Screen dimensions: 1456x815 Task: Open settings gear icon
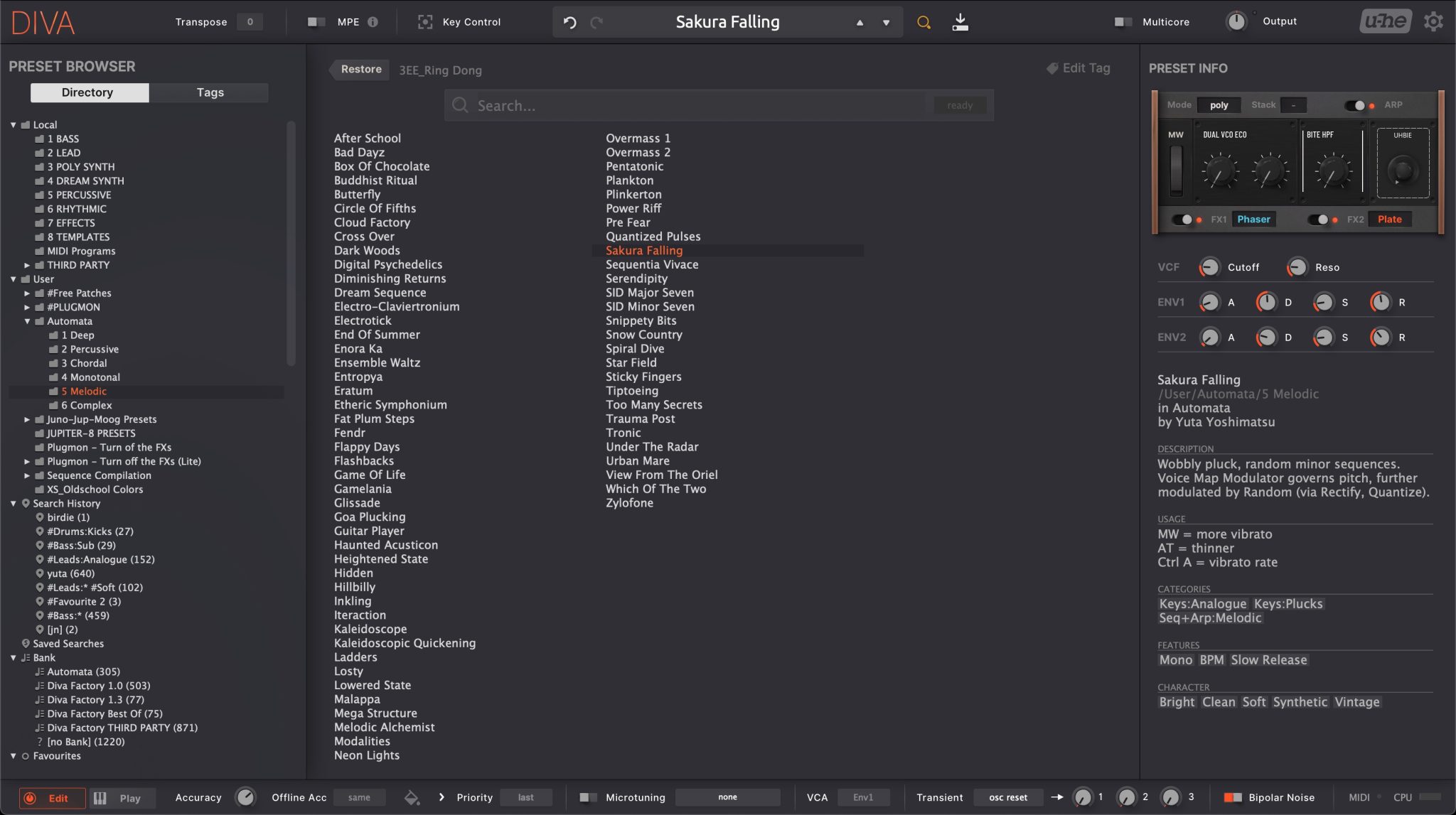(x=1433, y=22)
